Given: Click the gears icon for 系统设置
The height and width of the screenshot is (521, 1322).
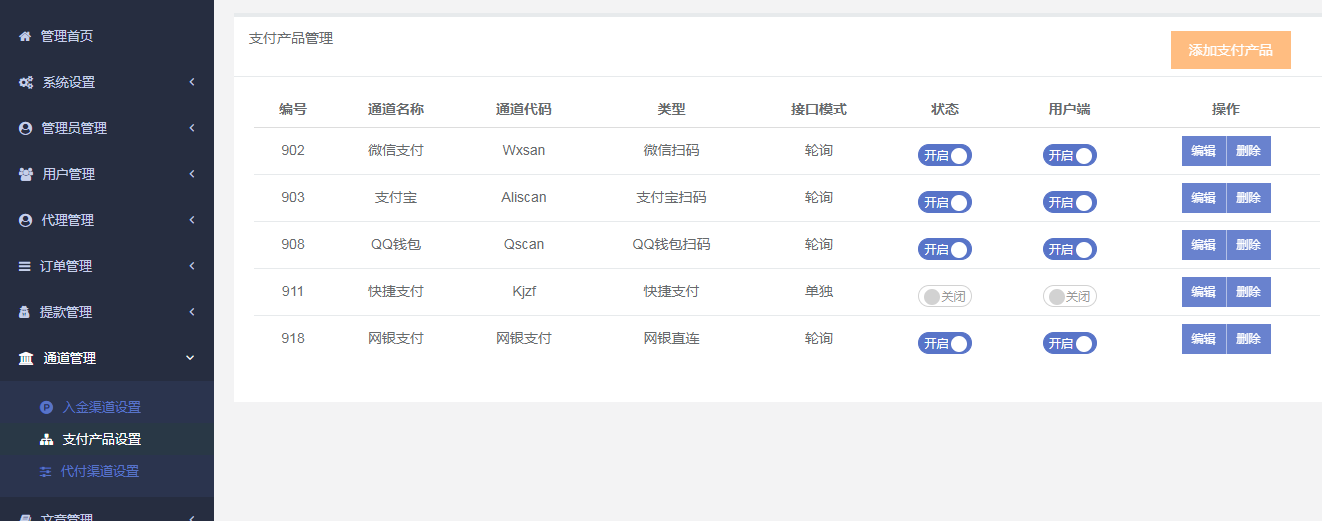Looking at the screenshot, I should [26, 82].
